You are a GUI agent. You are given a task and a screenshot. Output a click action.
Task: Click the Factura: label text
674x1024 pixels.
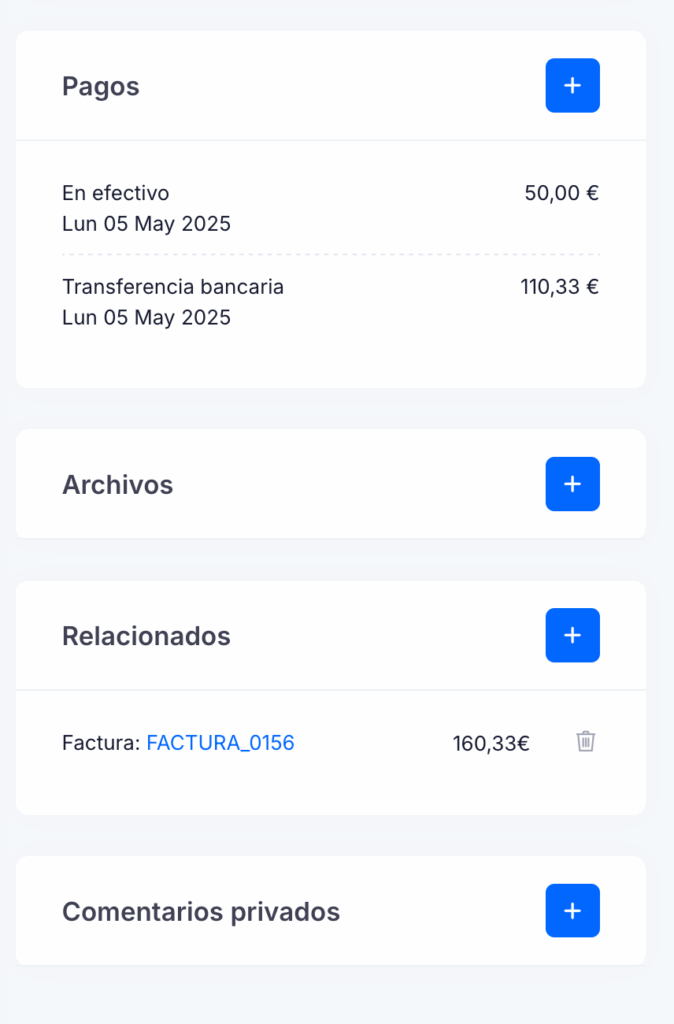pos(101,743)
